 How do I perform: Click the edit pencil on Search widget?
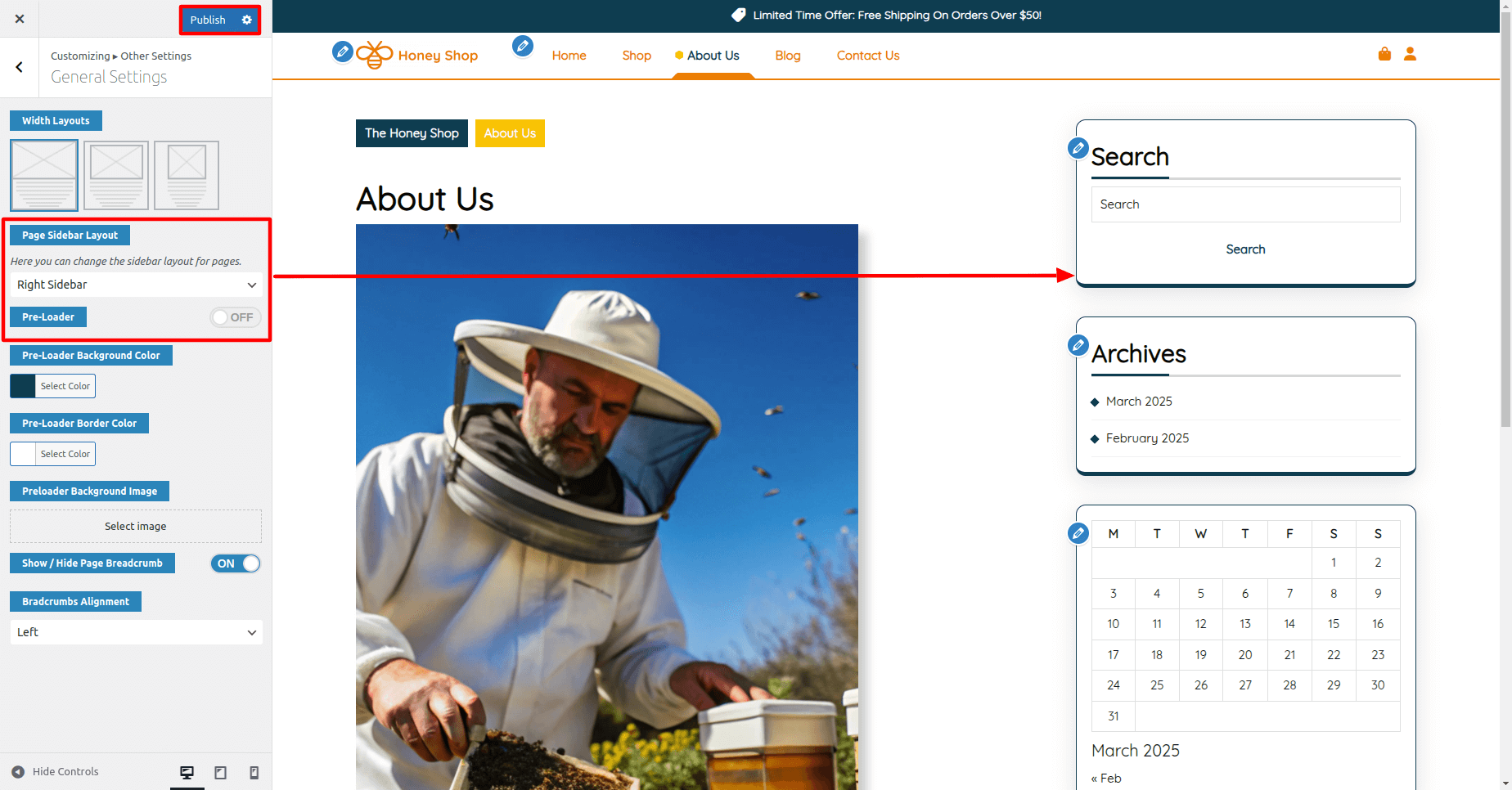click(1078, 149)
